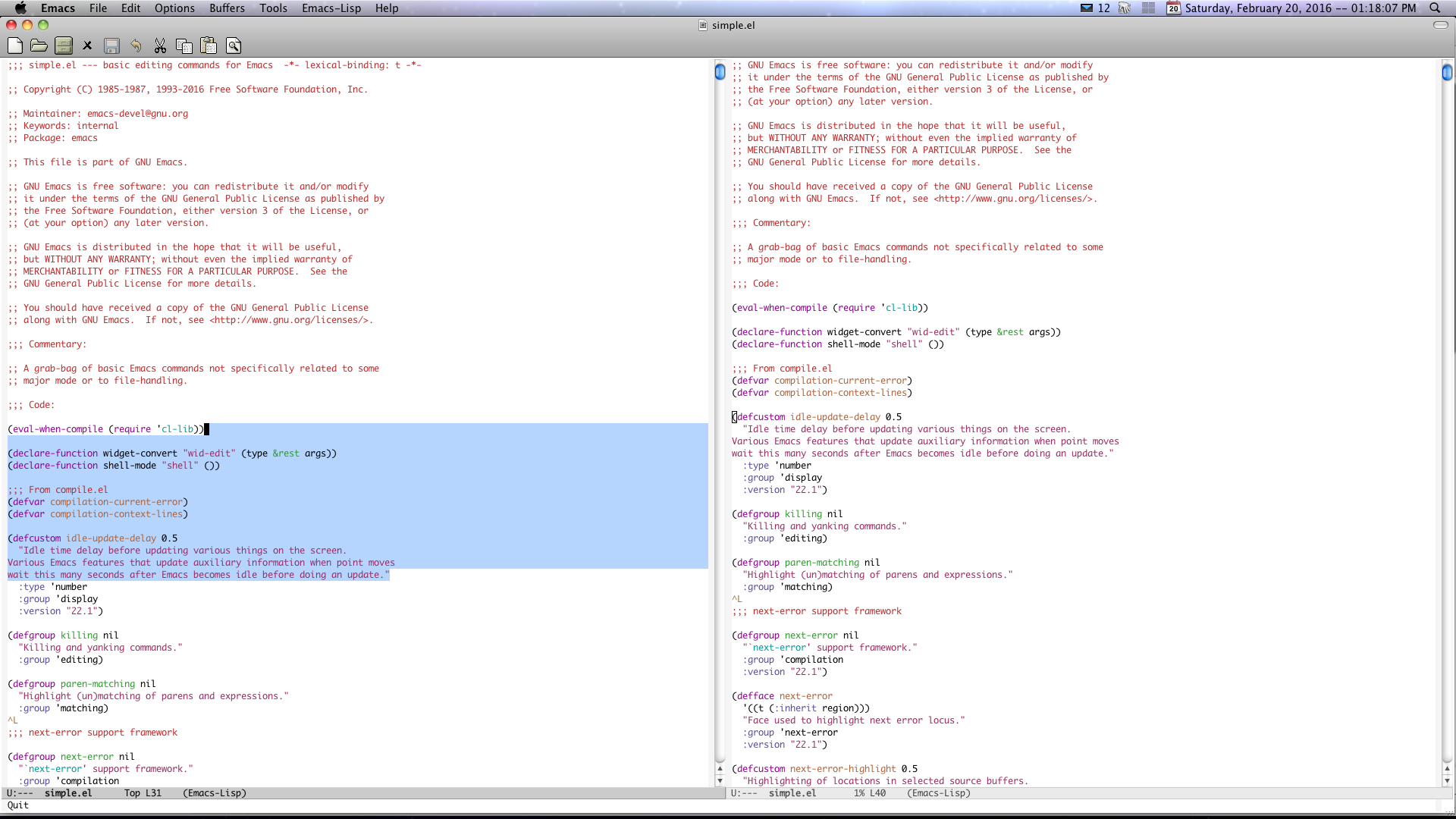Search with the magnifier document icon

pos(234,46)
